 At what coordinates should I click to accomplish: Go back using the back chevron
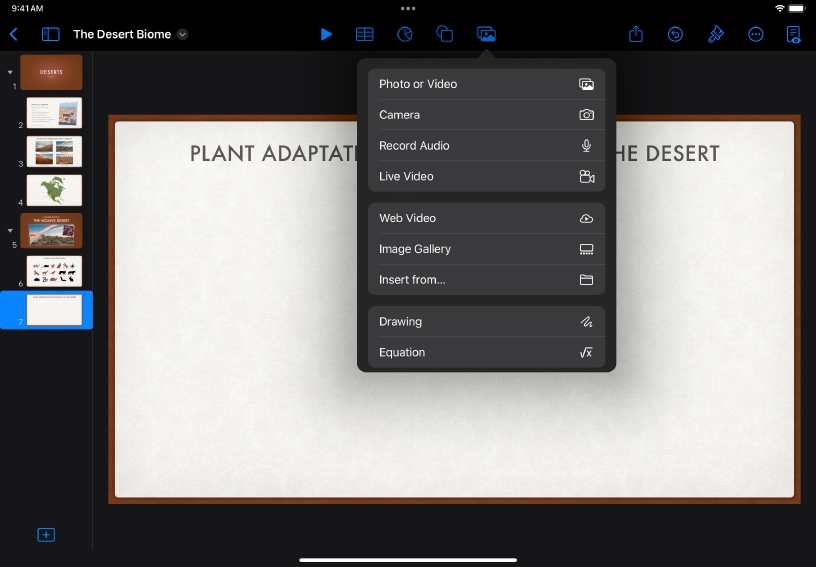(x=14, y=34)
